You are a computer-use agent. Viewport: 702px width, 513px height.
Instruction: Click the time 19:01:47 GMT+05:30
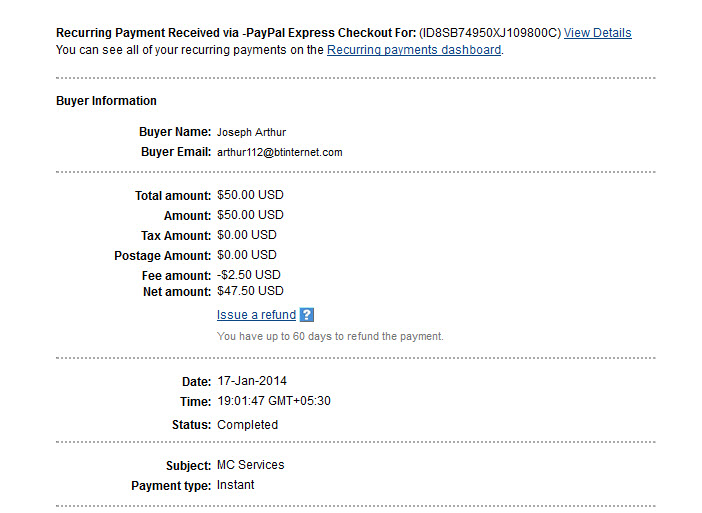[274, 401]
